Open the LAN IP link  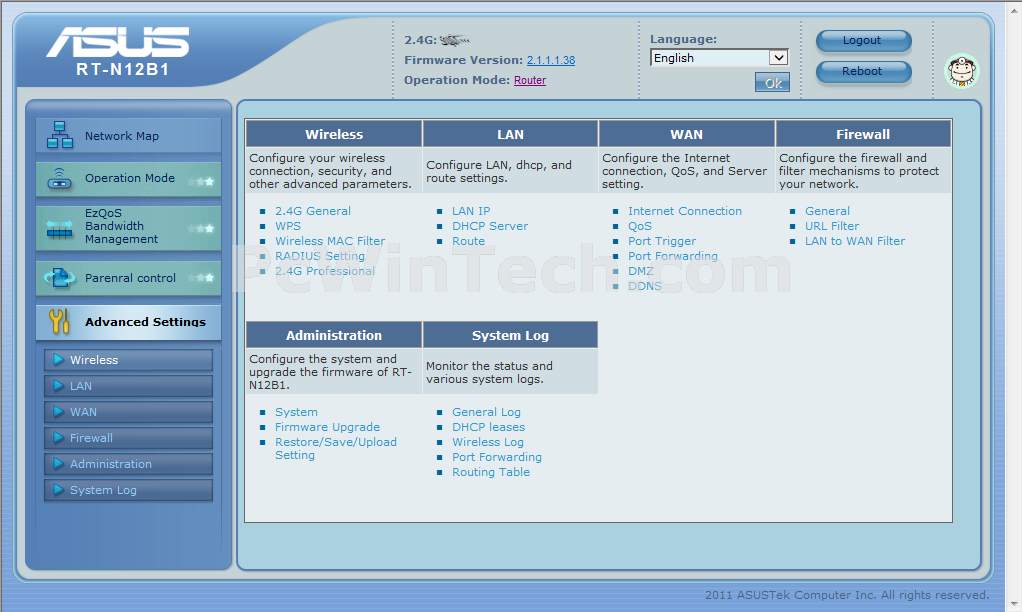pos(471,211)
